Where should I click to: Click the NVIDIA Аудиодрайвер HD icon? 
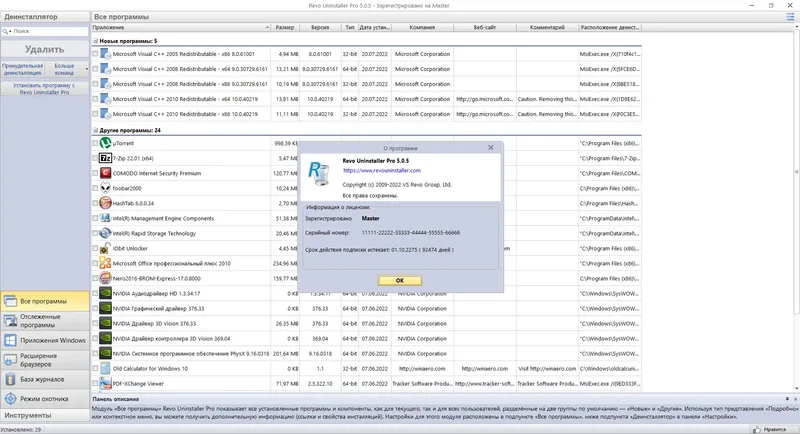coord(105,293)
